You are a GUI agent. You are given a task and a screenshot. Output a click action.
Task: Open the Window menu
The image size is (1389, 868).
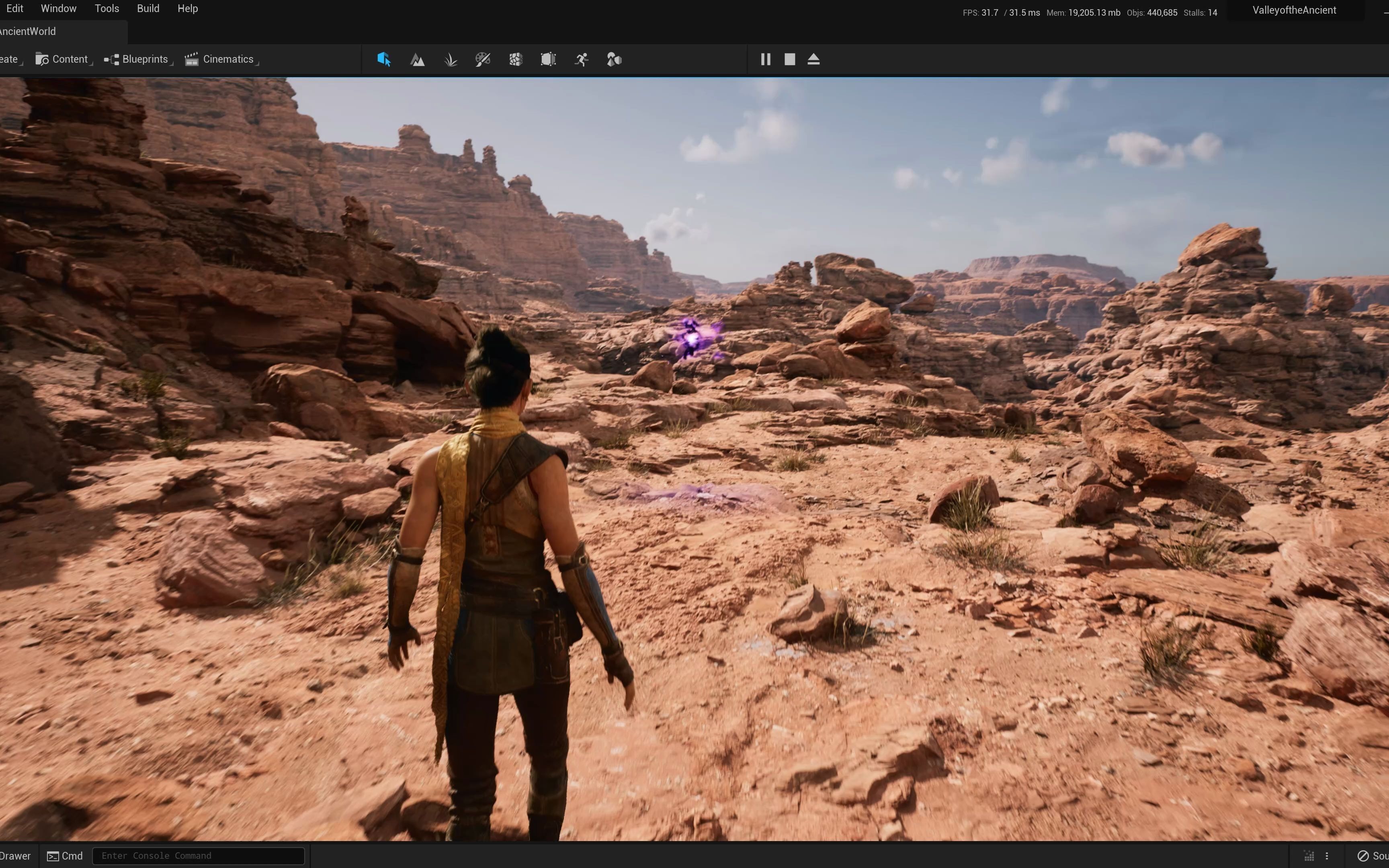(59, 8)
